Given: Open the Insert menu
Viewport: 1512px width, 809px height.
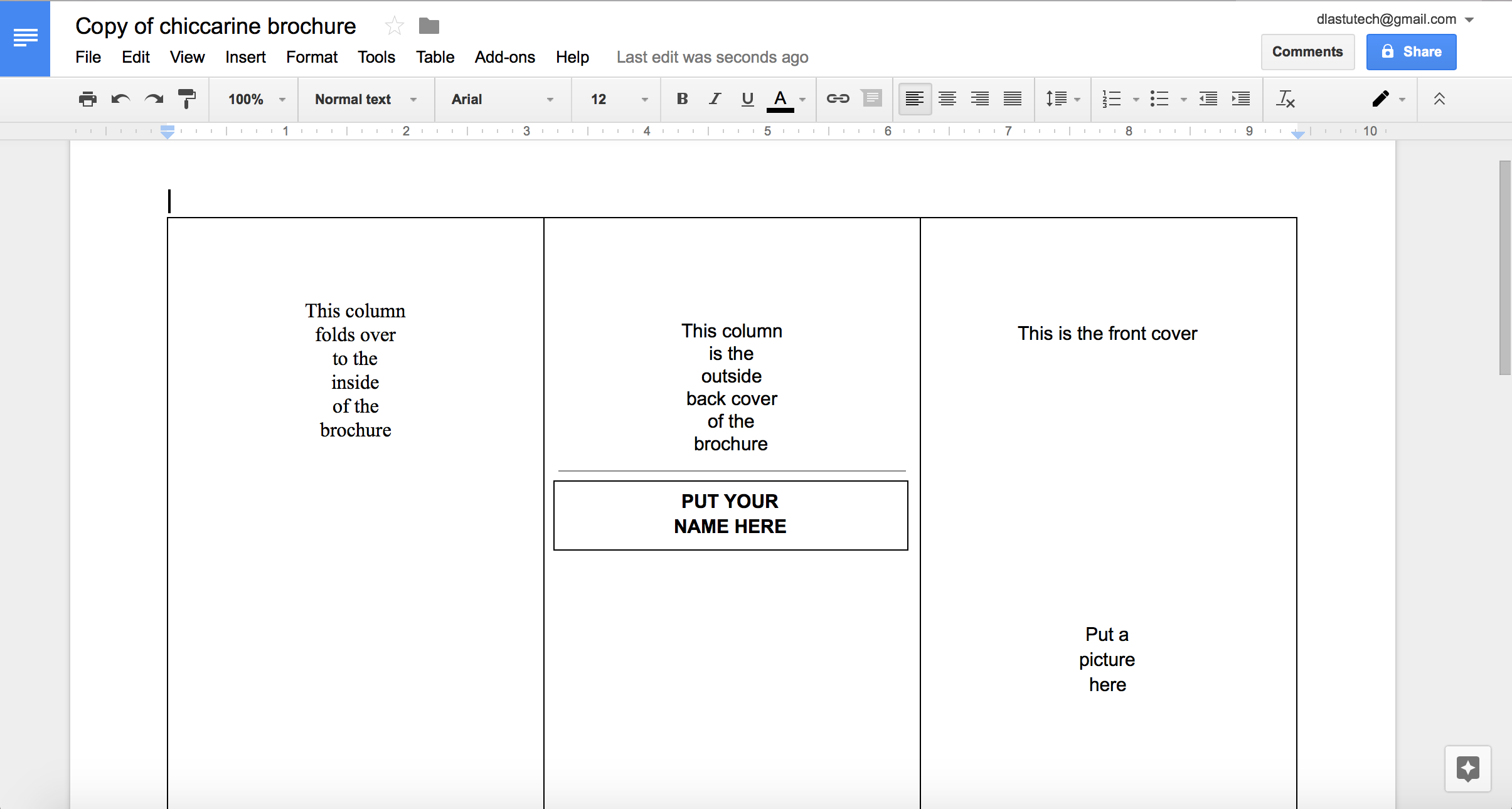Looking at the screenshot, I should point(244,57).
